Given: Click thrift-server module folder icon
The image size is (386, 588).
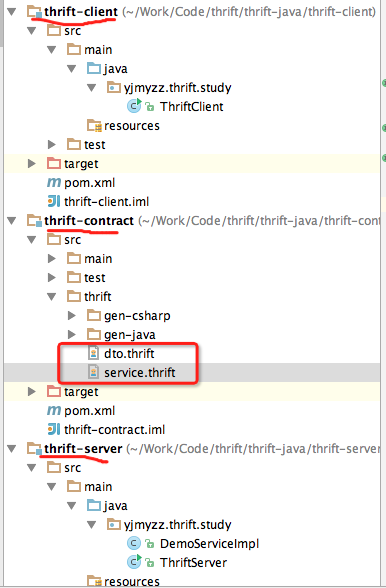Looking at the screenshot, I should coord(34,449).
